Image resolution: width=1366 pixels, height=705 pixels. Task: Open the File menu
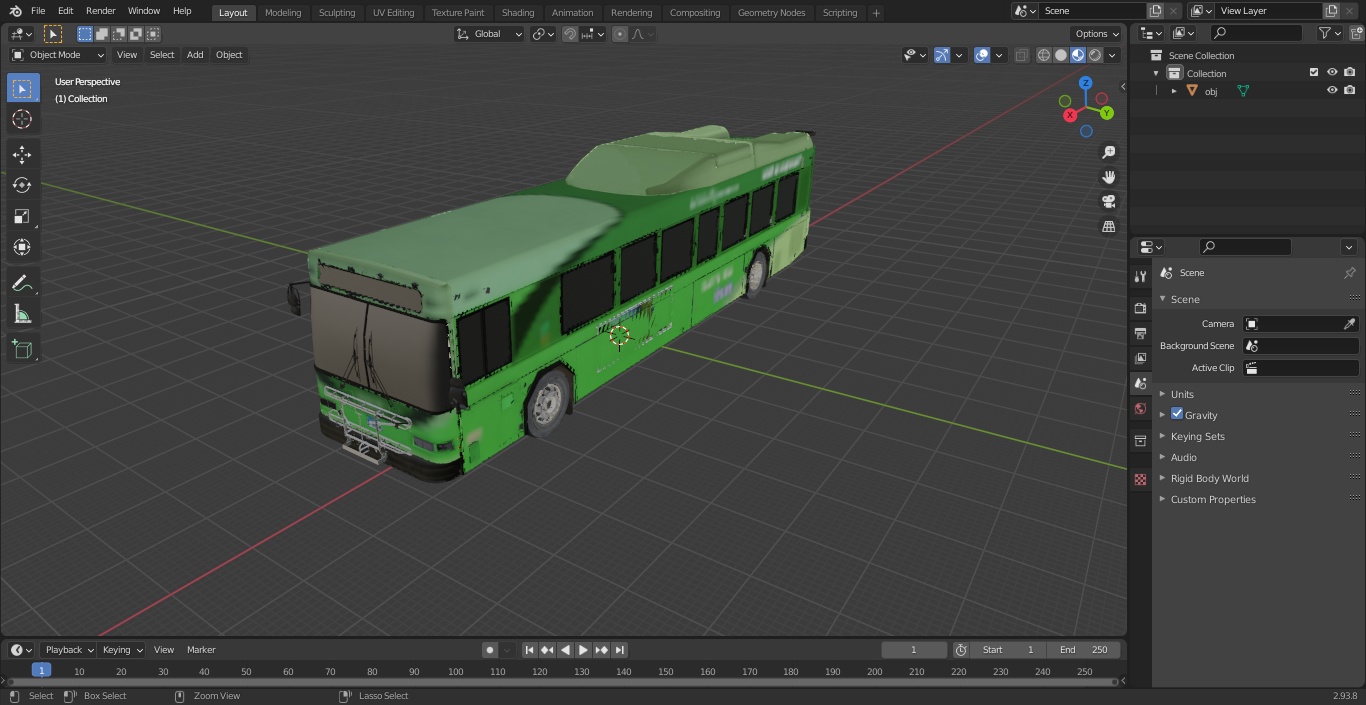(x=38, y=11)
